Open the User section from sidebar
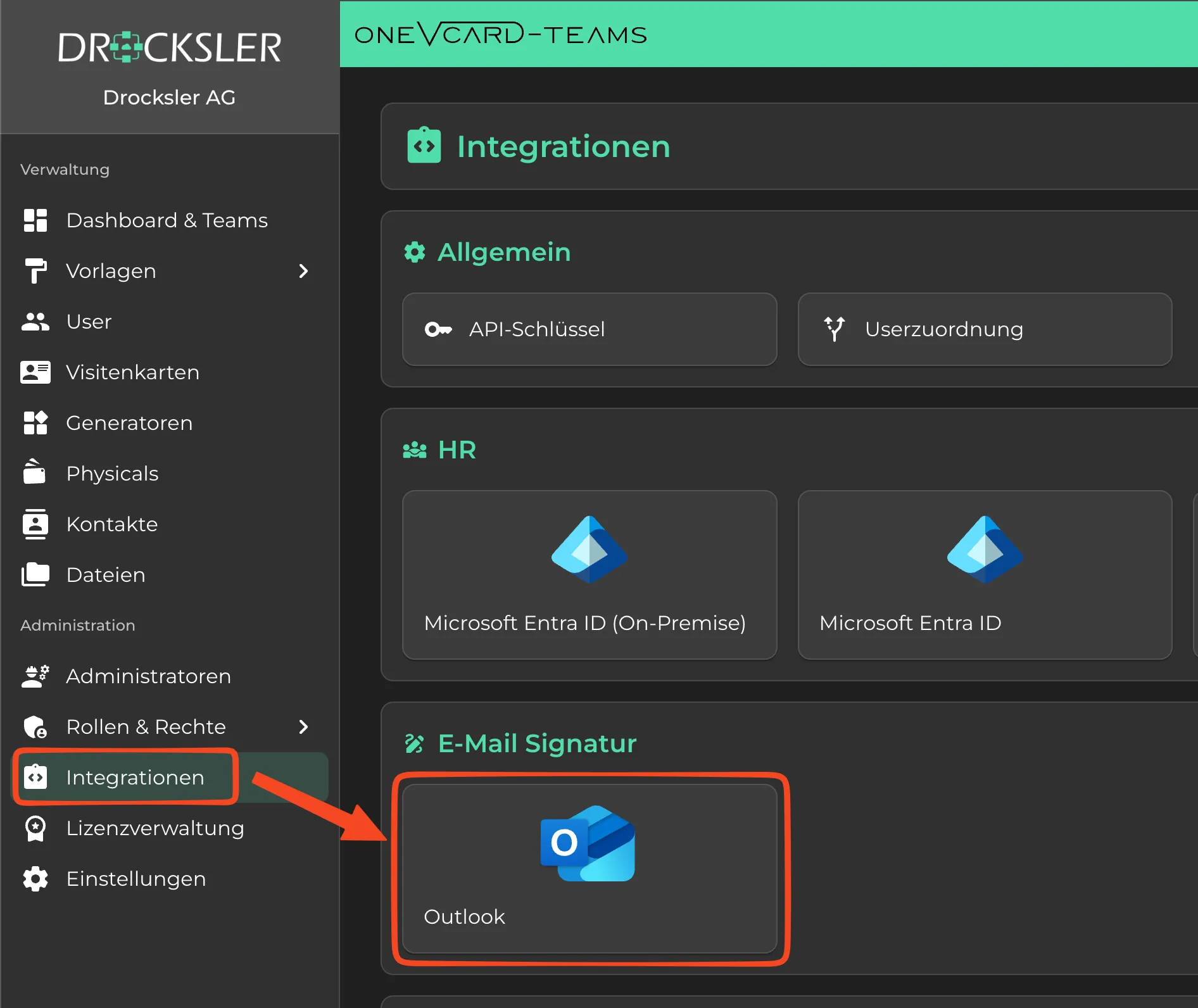 pyautogui.click(x=89, y=321)
